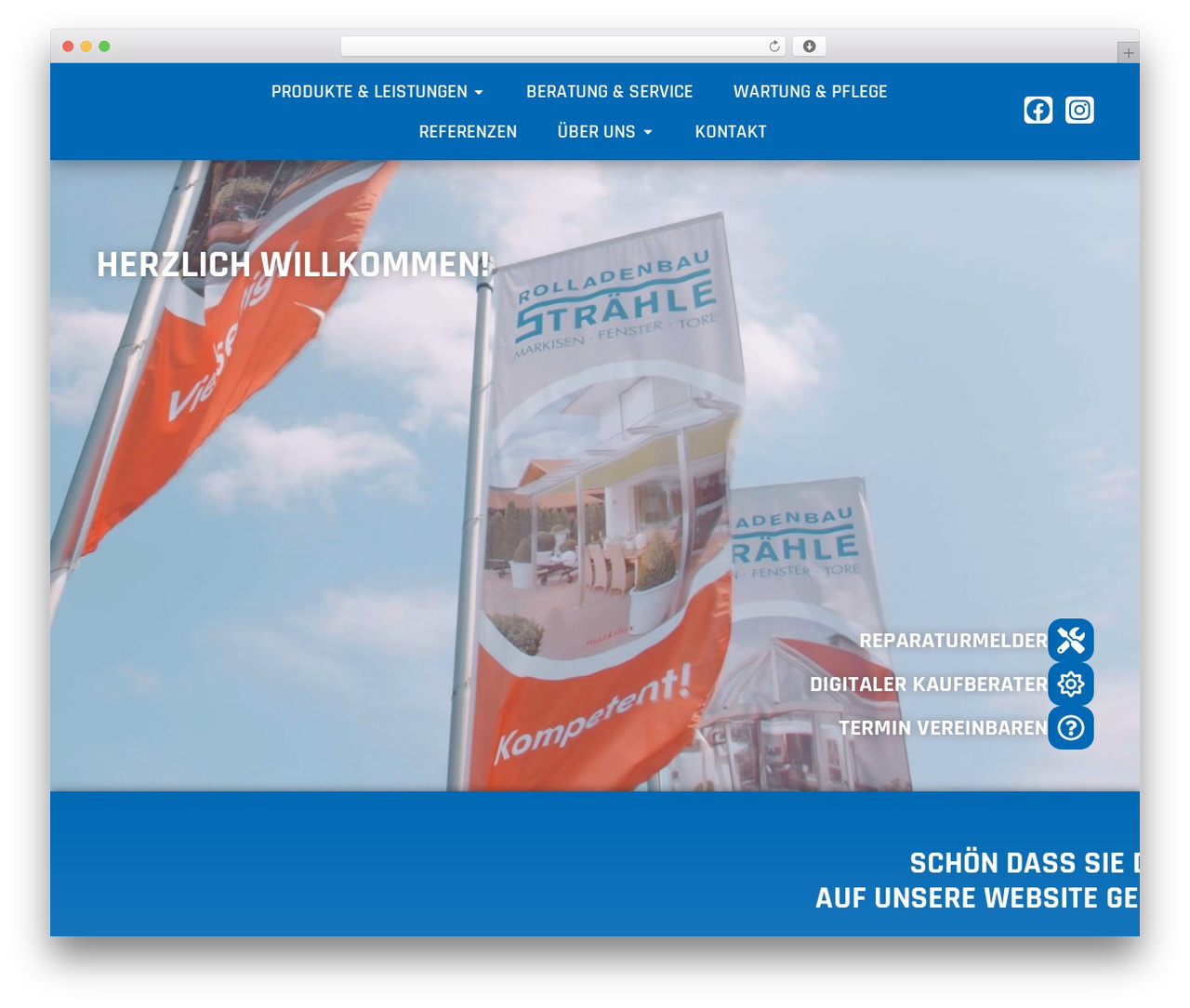
Task: Click the 'Schön dass Sie' heading text
Action: click(1025, 863)
